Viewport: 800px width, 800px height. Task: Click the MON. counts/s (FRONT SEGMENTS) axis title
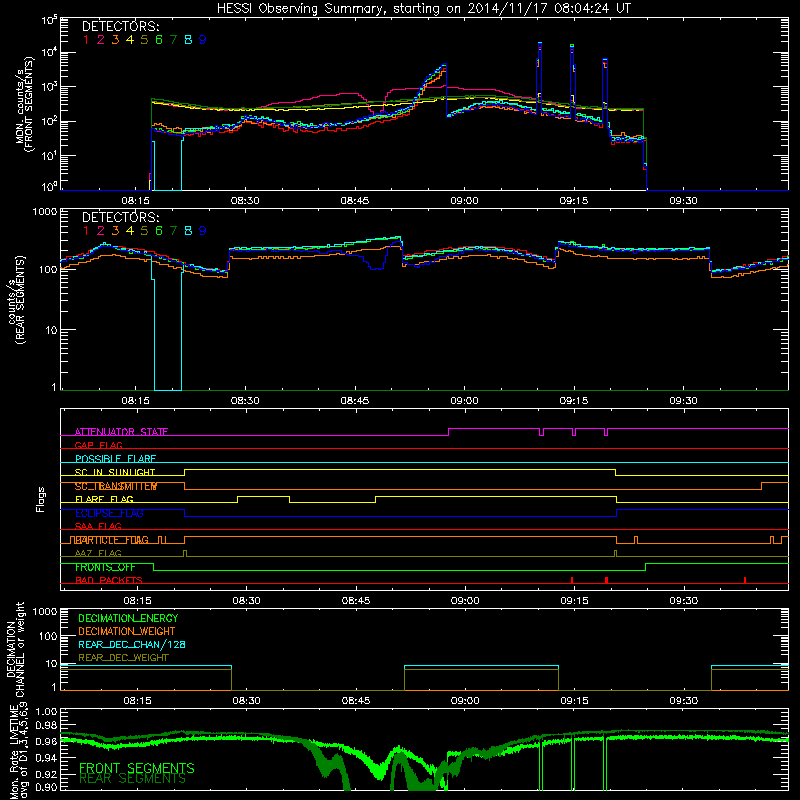[x=24, y=104]
